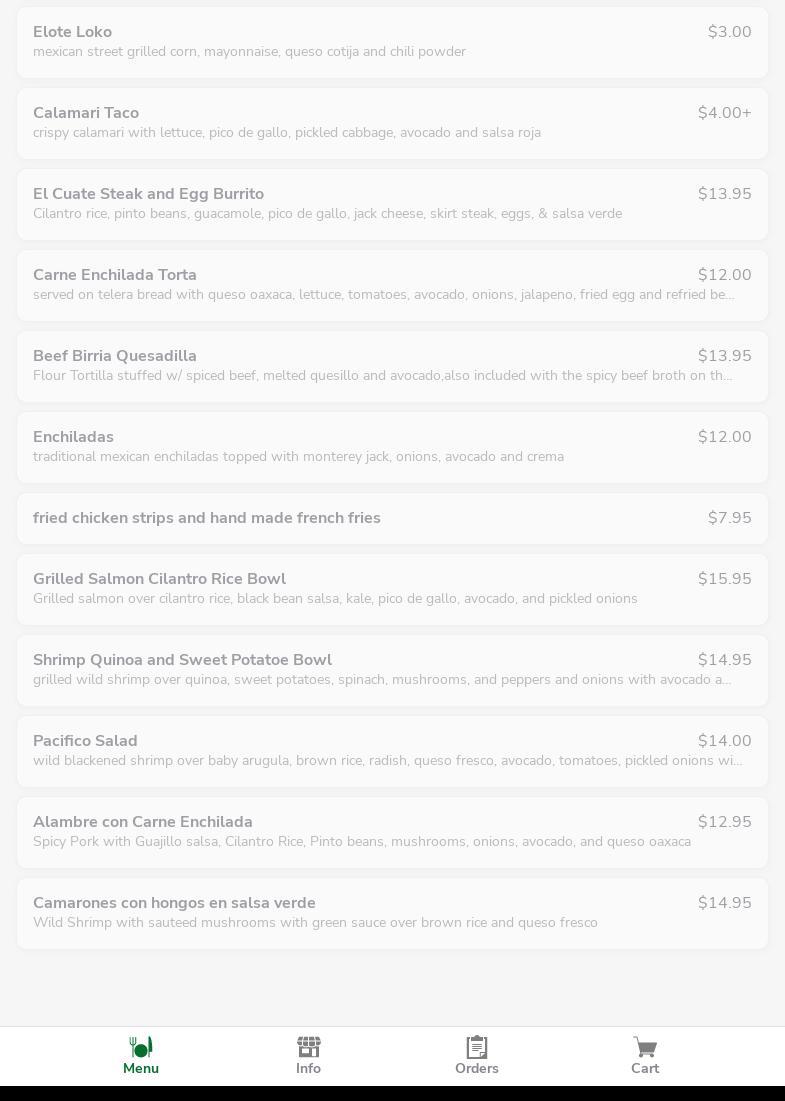Choose Shrimp Quinoa and Sweet Potatoe Bowl
This screenshot has height=1101, width=785.
pos(392,670)
